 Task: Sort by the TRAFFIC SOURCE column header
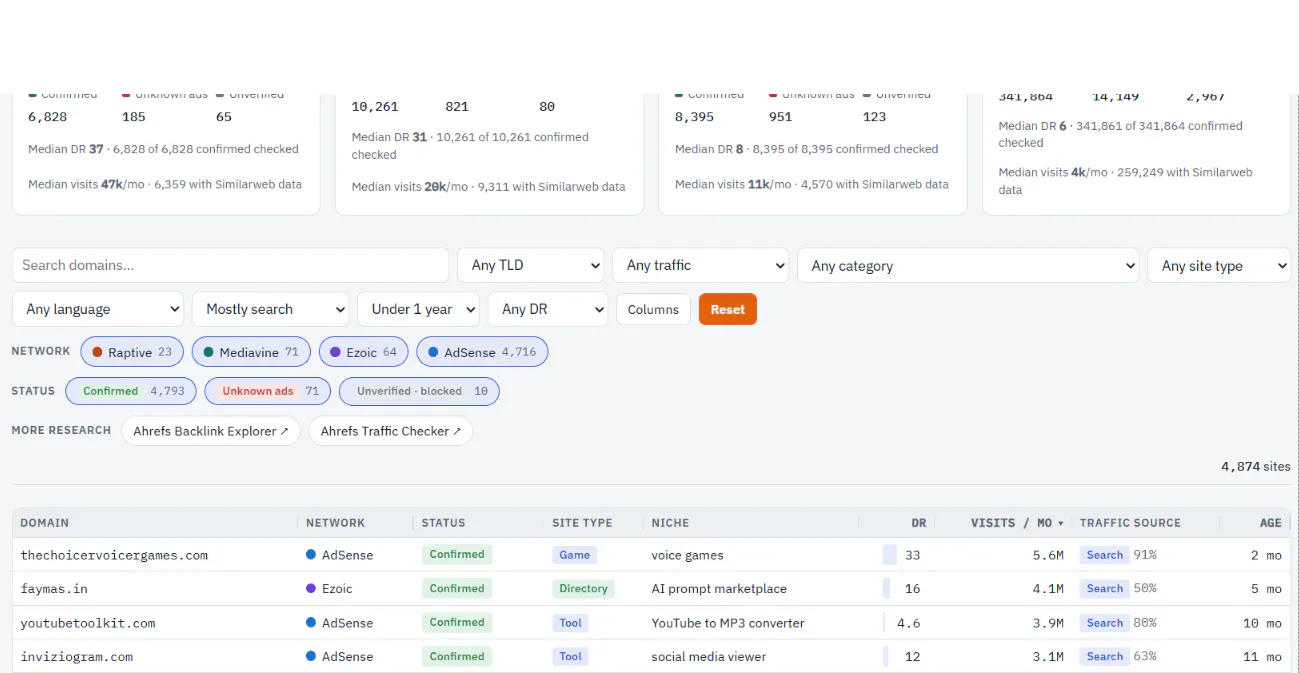[x=1130, y=523]
